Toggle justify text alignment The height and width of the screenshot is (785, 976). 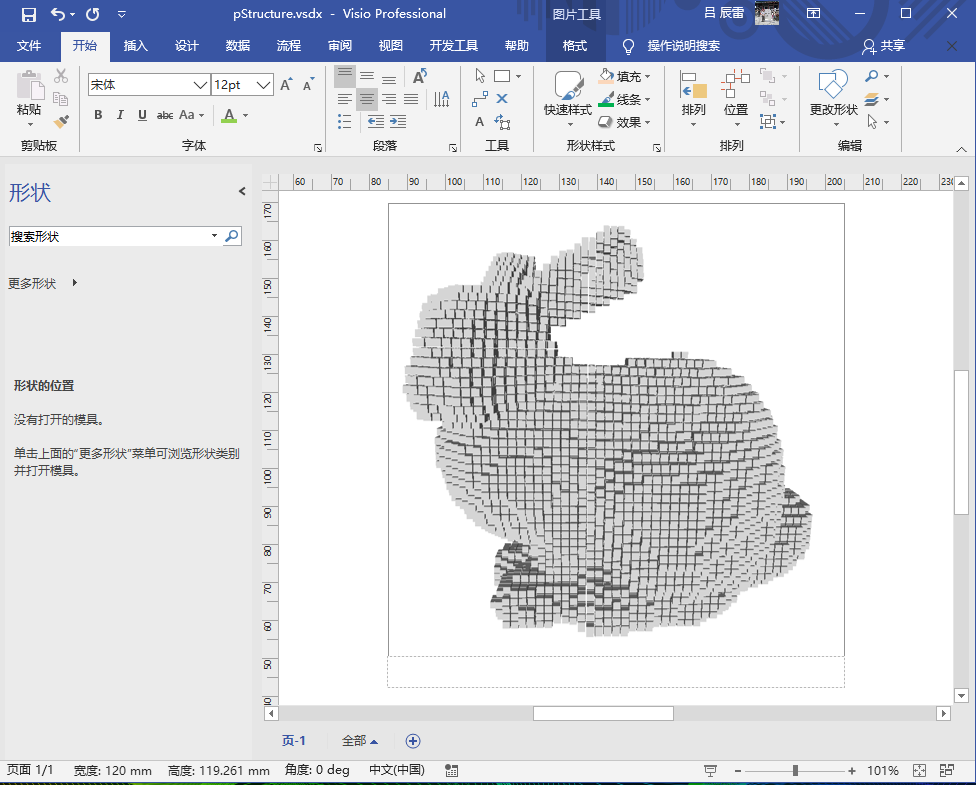411,99
